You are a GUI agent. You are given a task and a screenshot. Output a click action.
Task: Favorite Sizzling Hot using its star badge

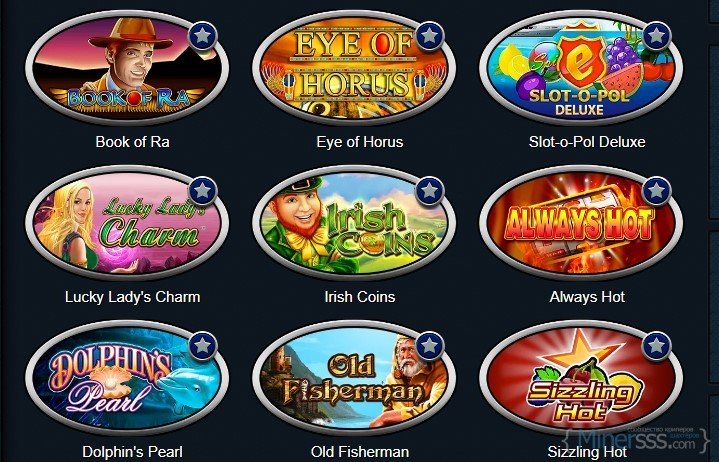pyautogui.click(x=657, y=345)
